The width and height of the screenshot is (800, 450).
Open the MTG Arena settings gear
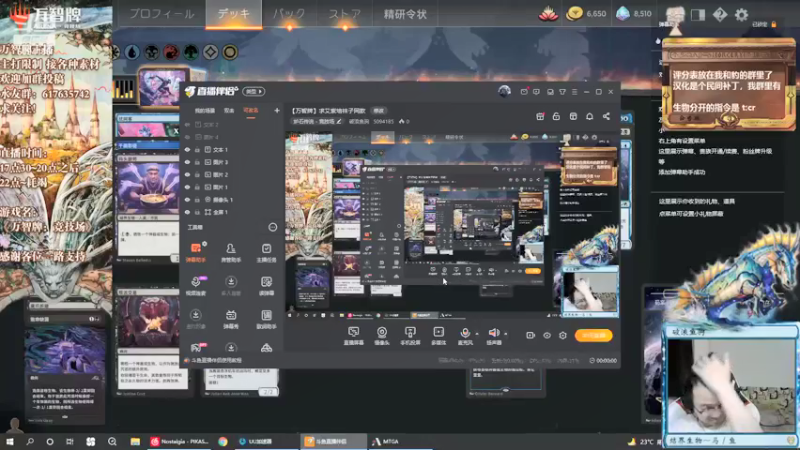(x=741, y=15)
